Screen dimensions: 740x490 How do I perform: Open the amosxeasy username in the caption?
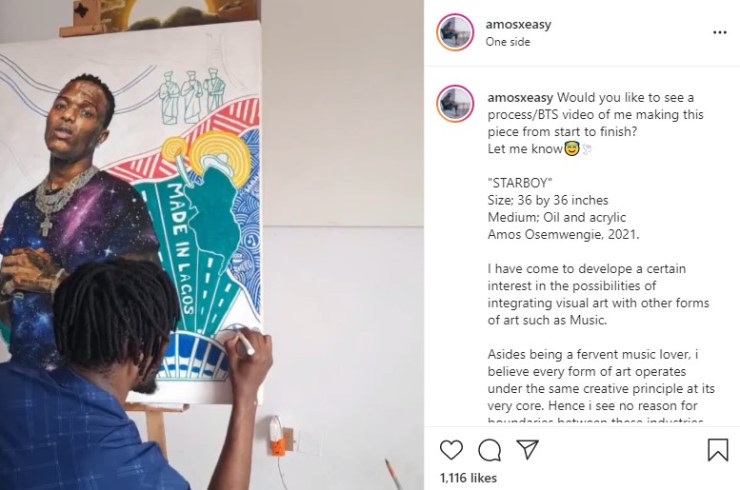(x=520, y=97)
